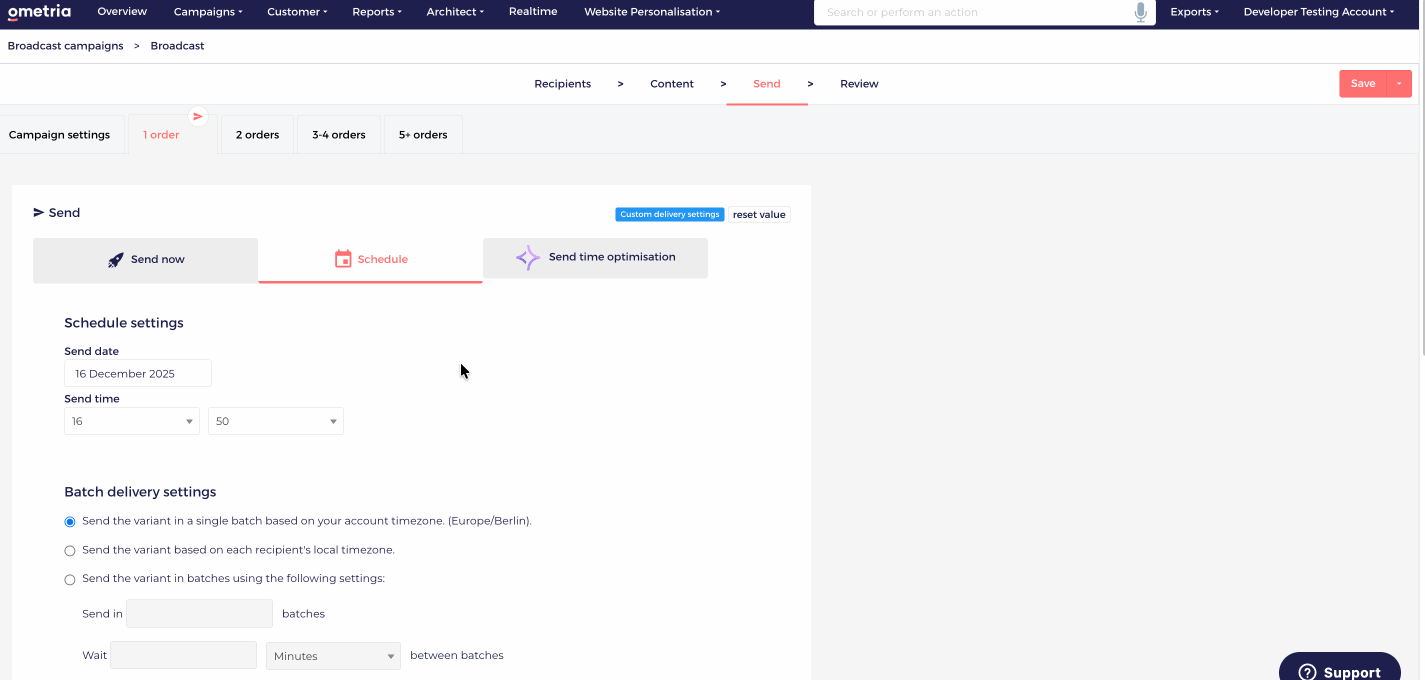This screenshot has height=680, width=1425.
Task: Open the Realtime page
Action: [533, 12]
